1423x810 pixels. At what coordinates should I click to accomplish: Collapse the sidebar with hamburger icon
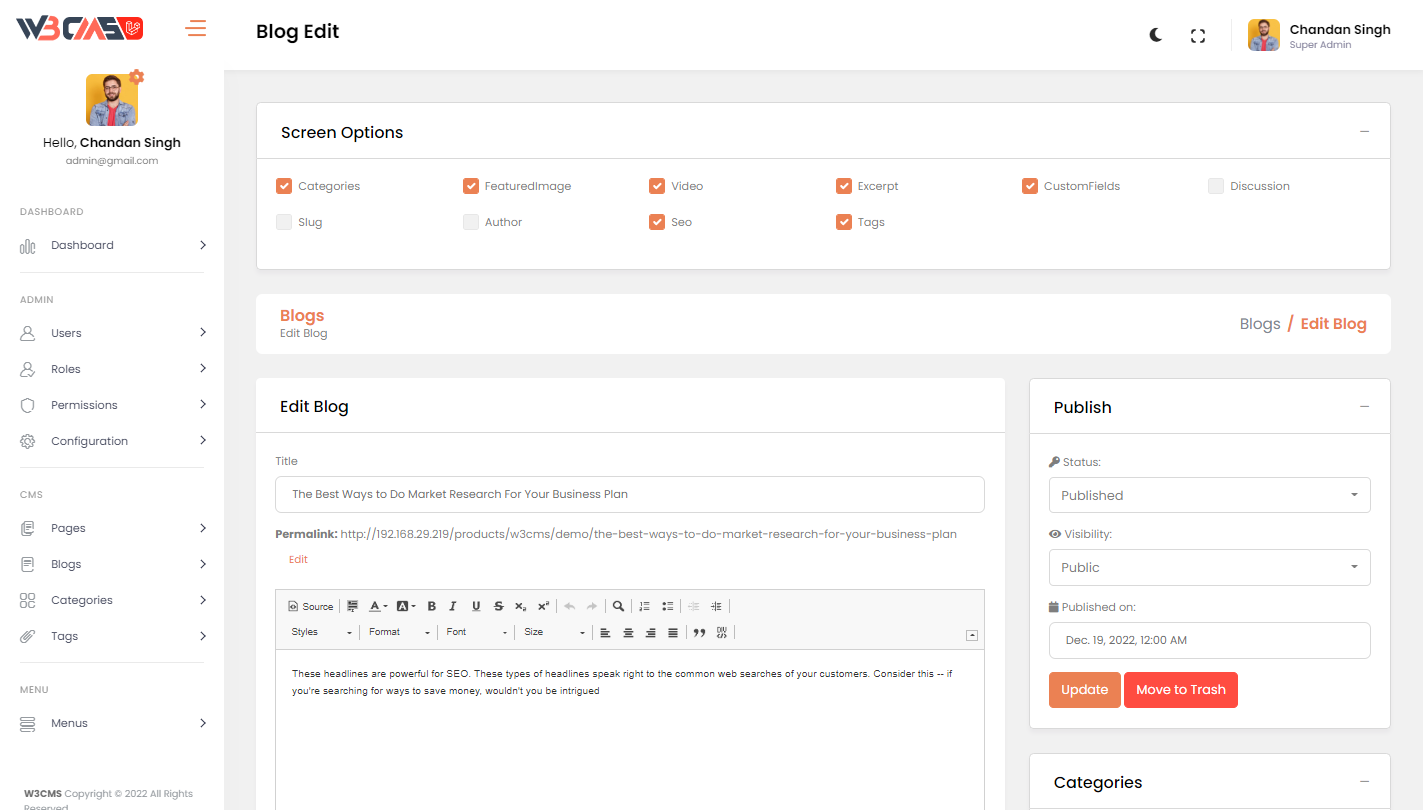click(x=196, y=28)
